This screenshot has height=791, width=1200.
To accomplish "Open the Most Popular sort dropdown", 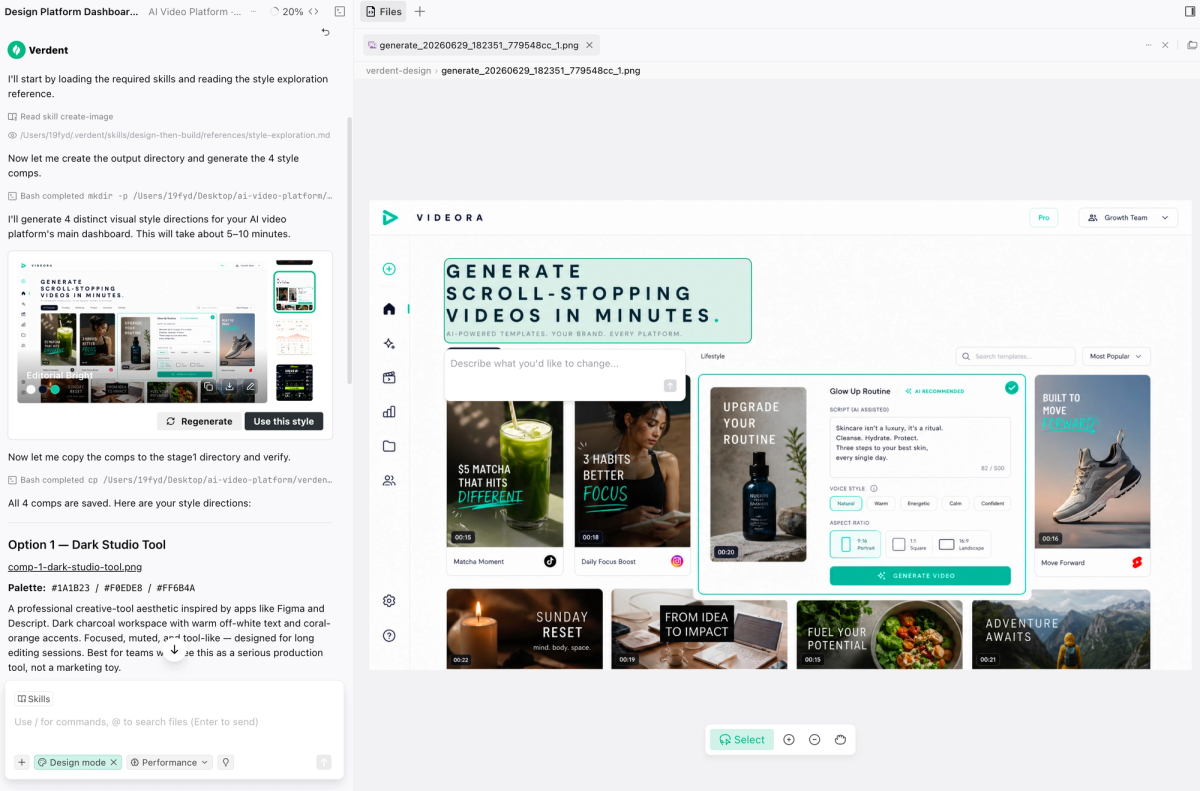I will coord(1116,356).
